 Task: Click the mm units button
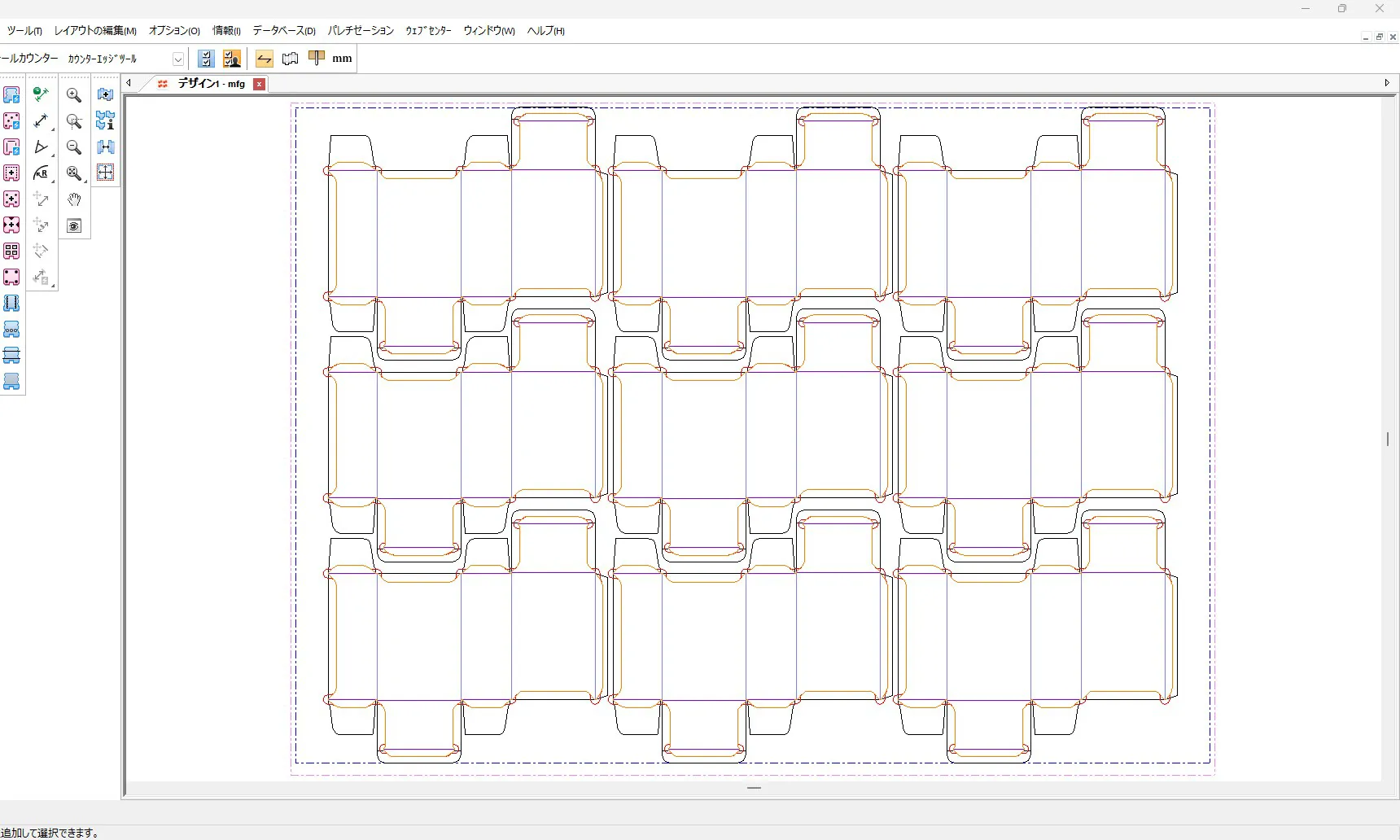342,59
